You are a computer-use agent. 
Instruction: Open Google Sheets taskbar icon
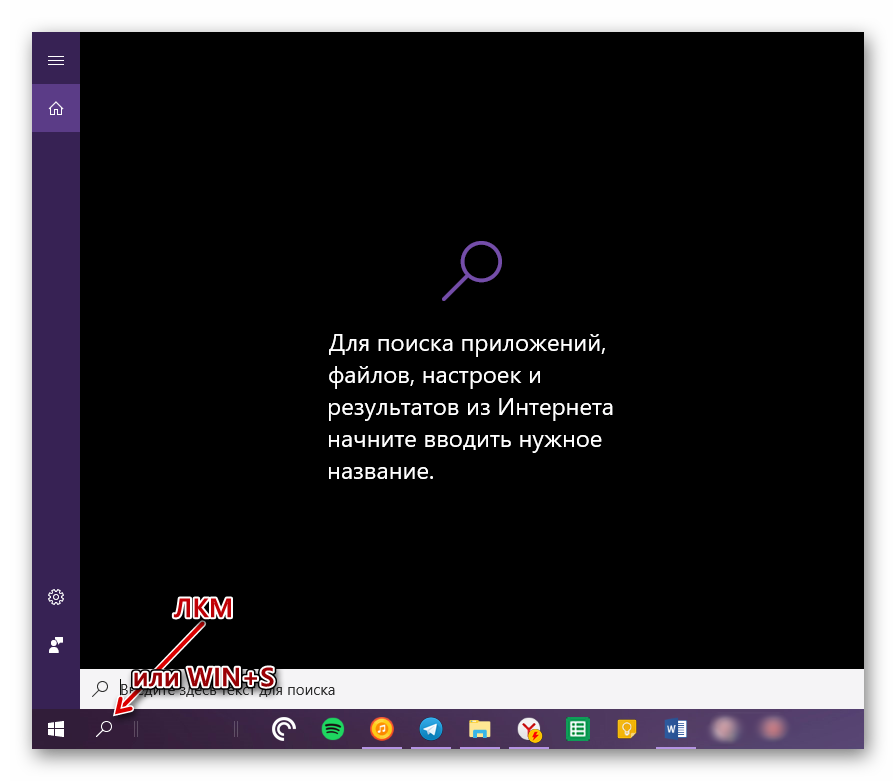pos(576,730)
